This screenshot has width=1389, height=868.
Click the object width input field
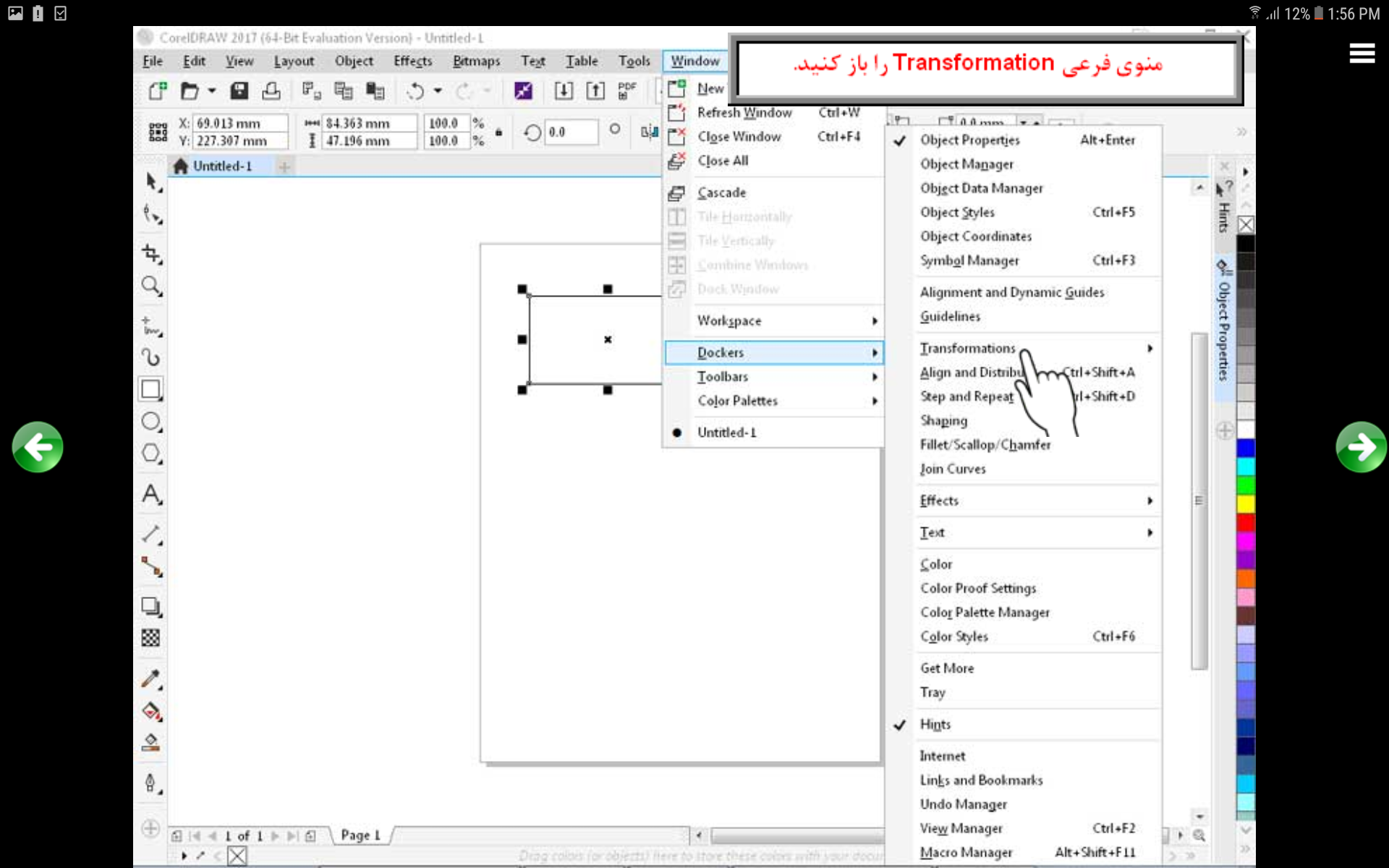369,124
